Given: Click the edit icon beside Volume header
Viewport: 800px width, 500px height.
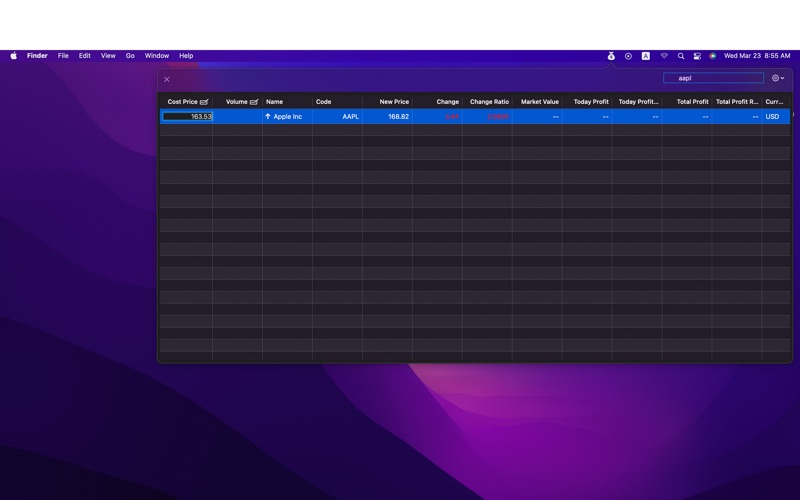Looking at the screenshot, I should [254, 102].
